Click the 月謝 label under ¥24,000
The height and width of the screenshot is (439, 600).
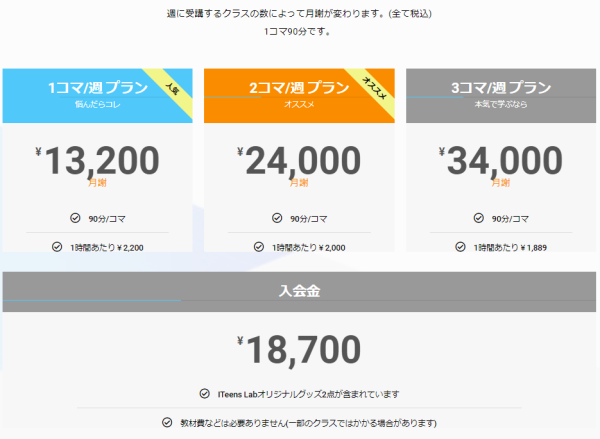coord(299,183)
